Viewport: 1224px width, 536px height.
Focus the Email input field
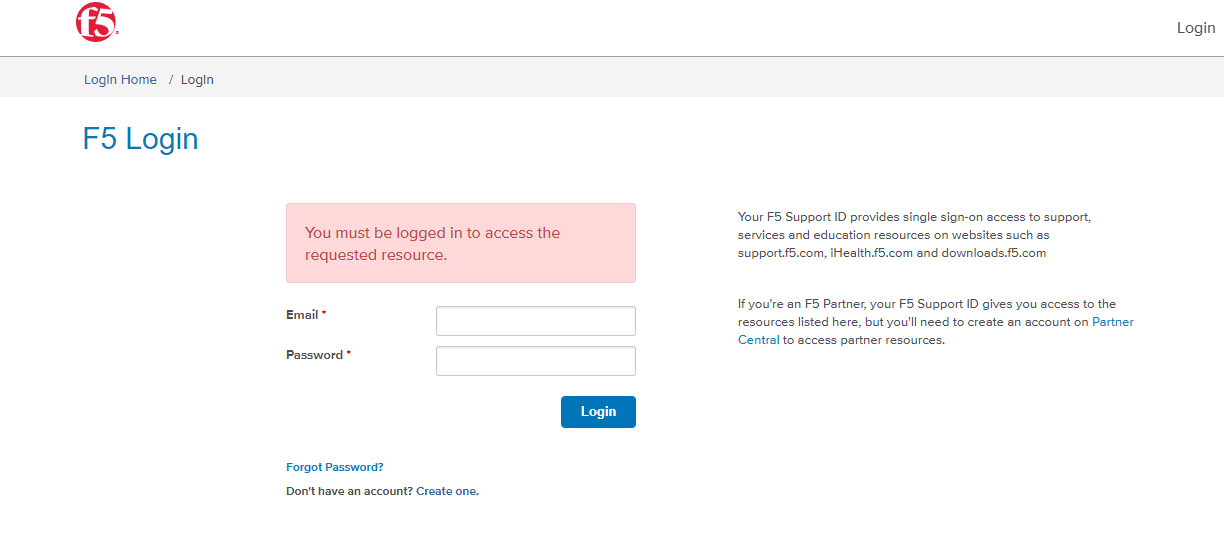535,321
